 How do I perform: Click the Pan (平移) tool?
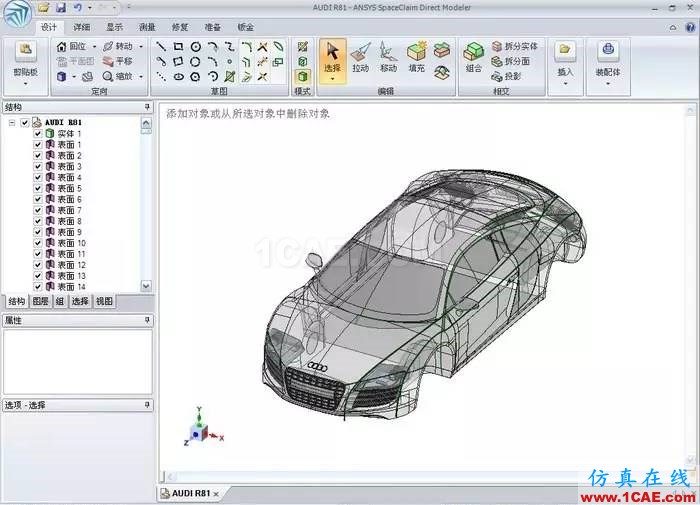(118, 61)
